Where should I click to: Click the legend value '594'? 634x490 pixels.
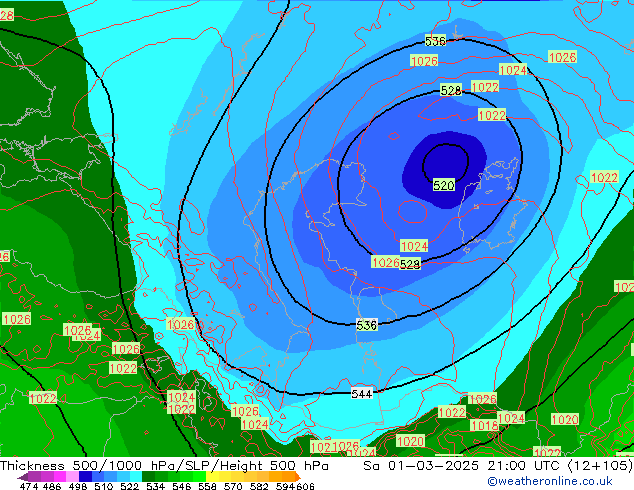tap(285, 486)
